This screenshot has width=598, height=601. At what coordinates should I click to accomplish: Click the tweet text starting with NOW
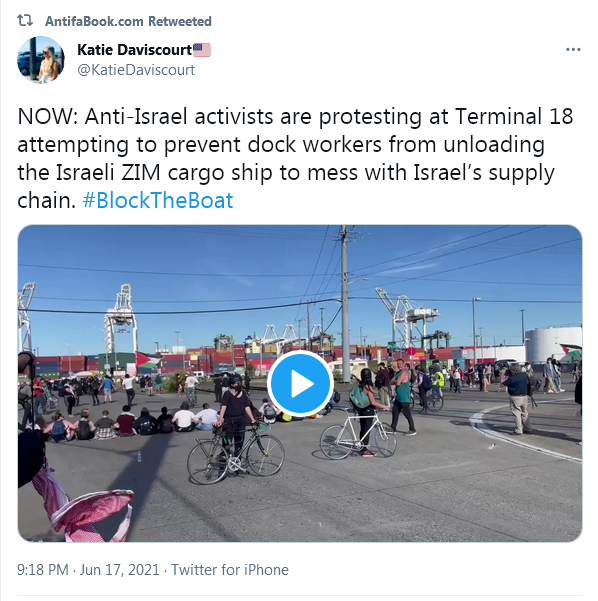(295, 158)
